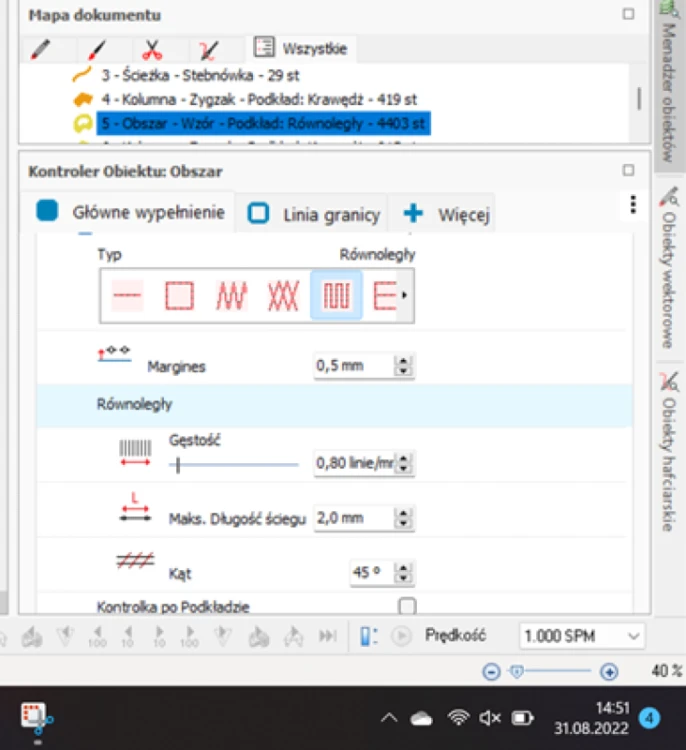
Task: Open the Obiekty wektorowe side tab
Action: click(669, 268)
